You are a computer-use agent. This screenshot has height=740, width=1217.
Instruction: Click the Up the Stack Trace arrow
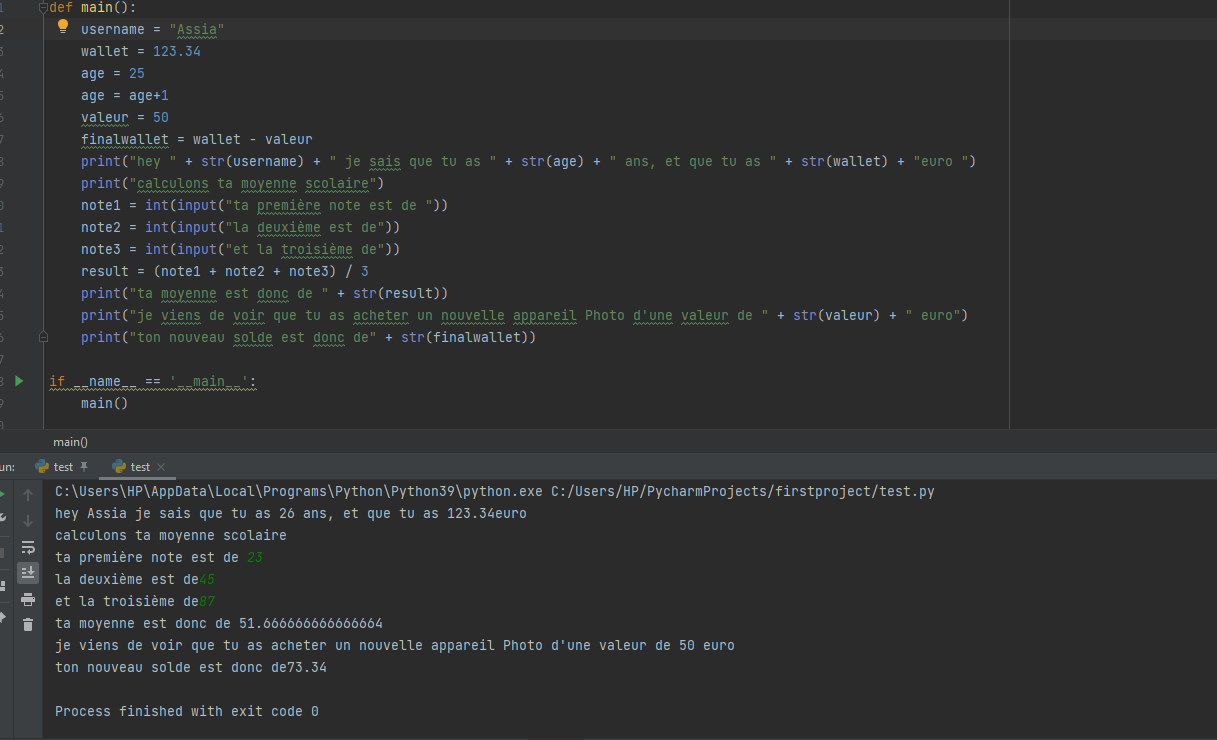pos(28,493)
